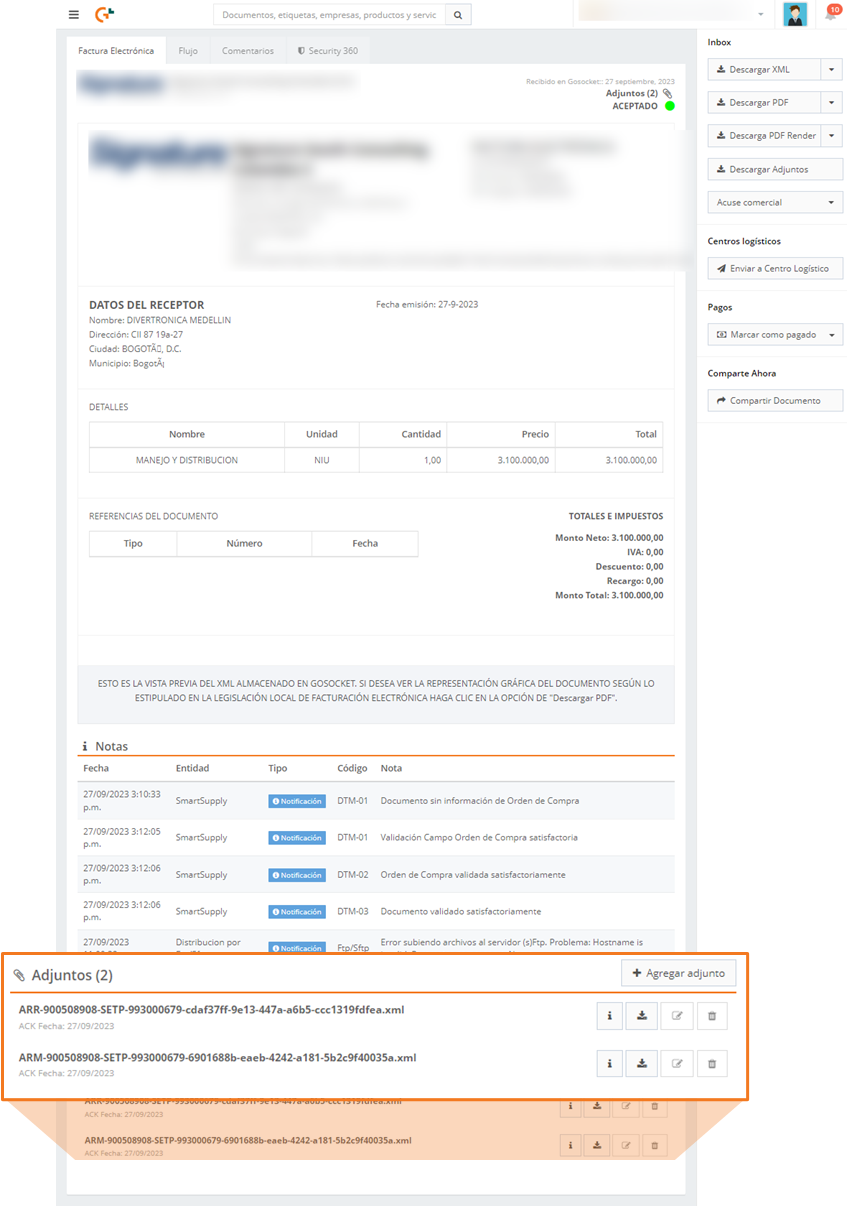Click the note 'Orden de Compra validada satisfactoriamente'
847x1206 pixels.
point(473,875)
